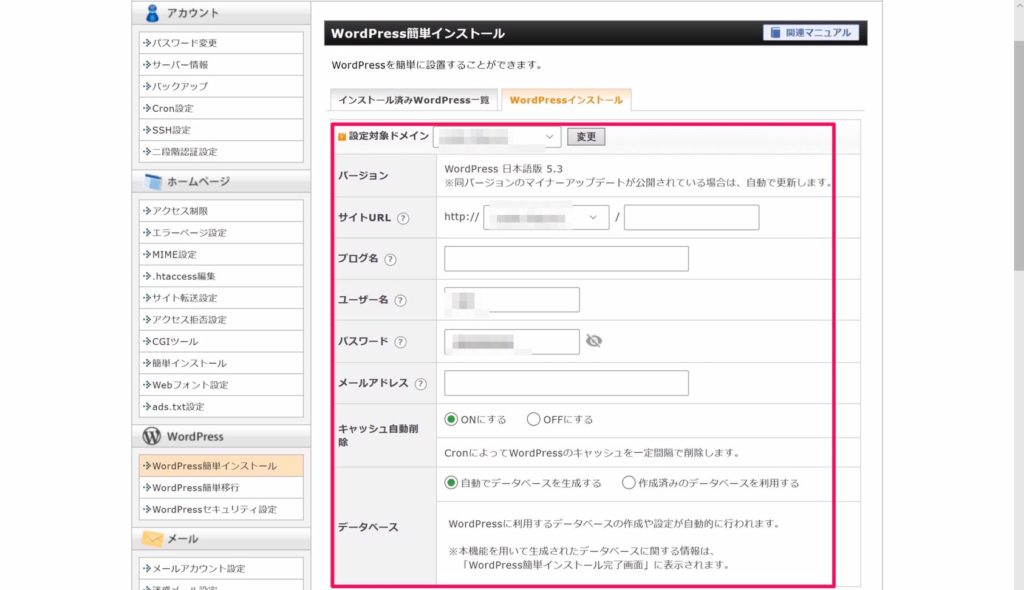The width and height of the screenshot is (1024, 590).
Task: Click the help icon beside サイトURL
Action: pyautogui.click(x=403, y=218)
